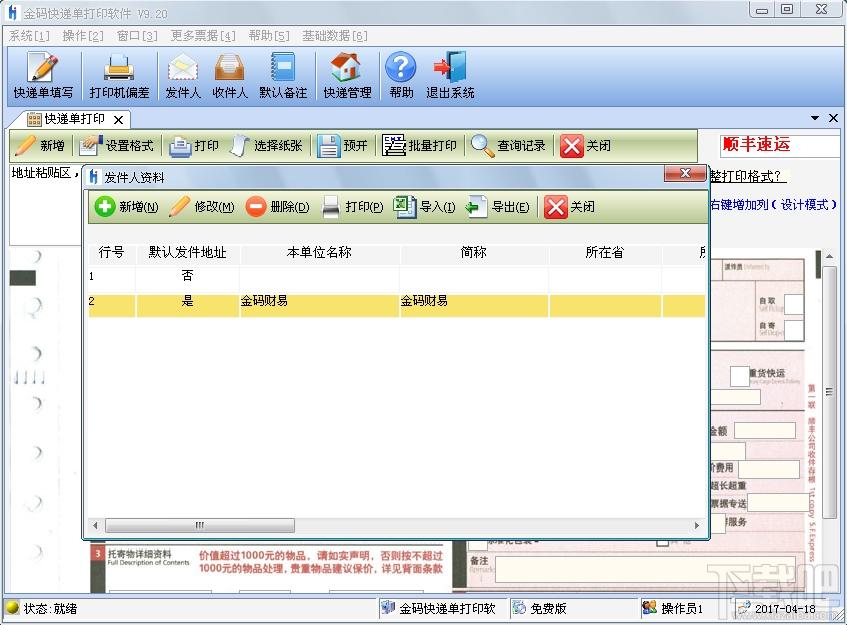The image size is (847, 625).
Task: Click the 所在省 column header
Action: pos(604,253)
